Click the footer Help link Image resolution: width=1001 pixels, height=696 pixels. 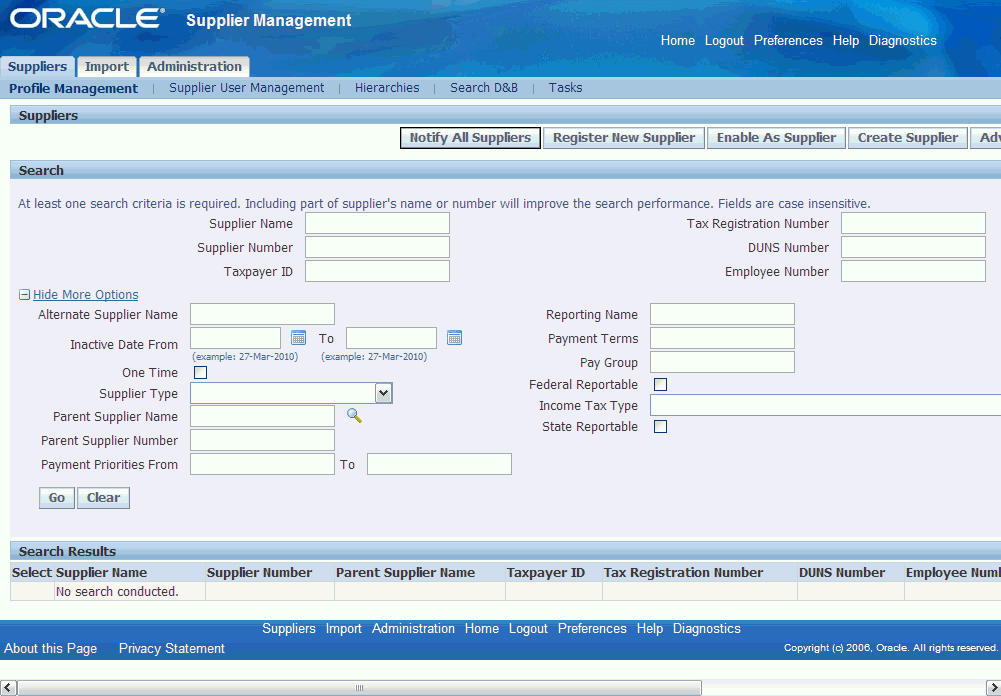click(650, 628)
